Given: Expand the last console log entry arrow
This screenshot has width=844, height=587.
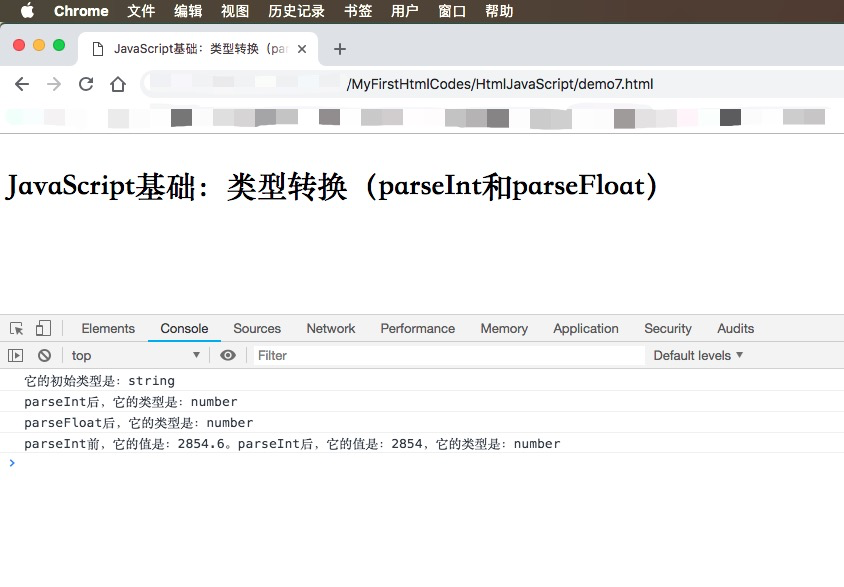Looking at the screenshot, I should click(x=12, y=463).
